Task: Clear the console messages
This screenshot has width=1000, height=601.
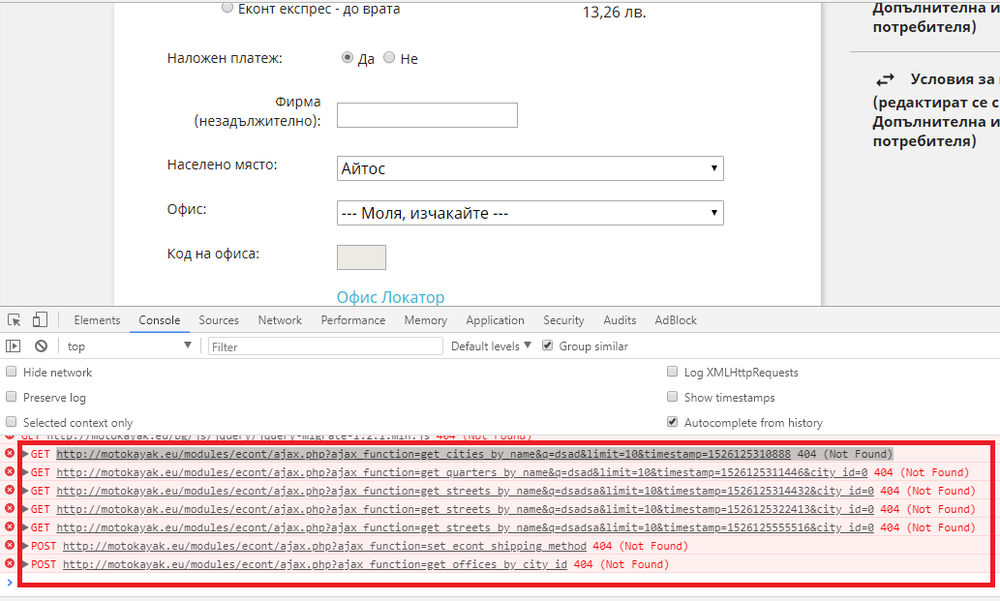Action: pos(40,345)
